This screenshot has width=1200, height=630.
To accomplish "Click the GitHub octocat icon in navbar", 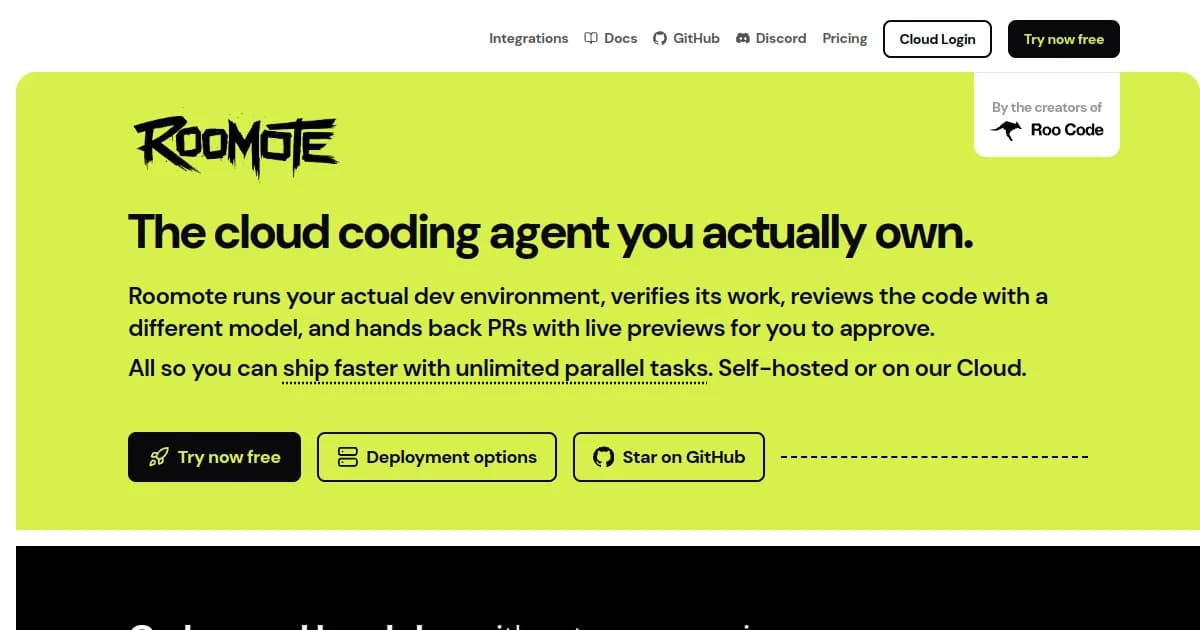I will pos(660,38).
